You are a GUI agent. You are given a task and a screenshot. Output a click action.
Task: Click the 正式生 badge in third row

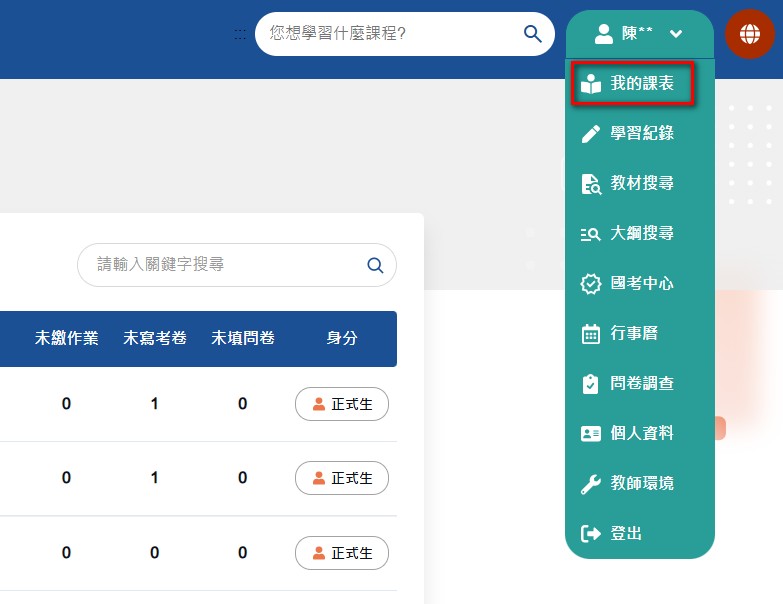click(342, 553)
